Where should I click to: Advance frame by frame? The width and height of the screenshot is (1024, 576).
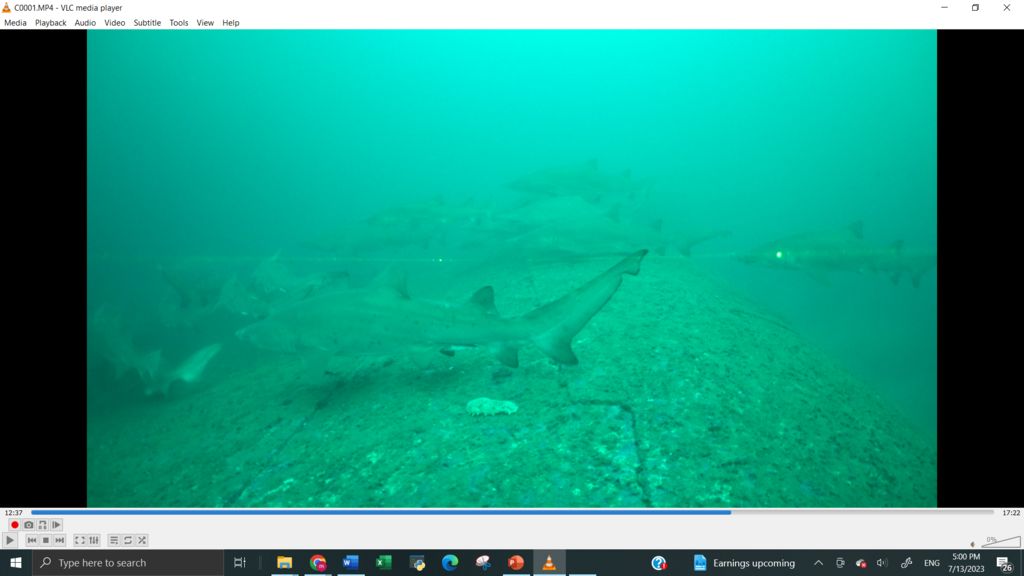tap(56, 525)
